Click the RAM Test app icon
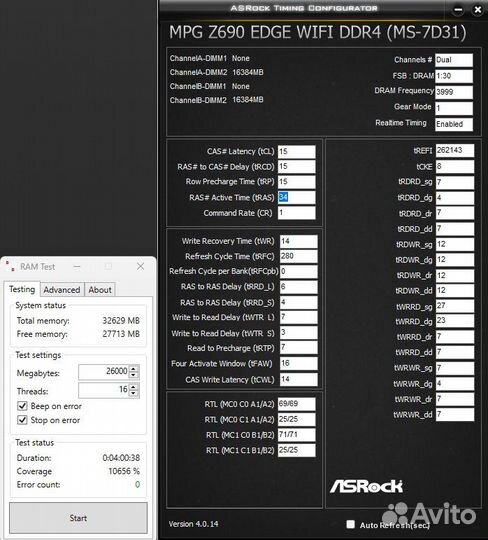The image size is (488, 540). coord(10,266)
